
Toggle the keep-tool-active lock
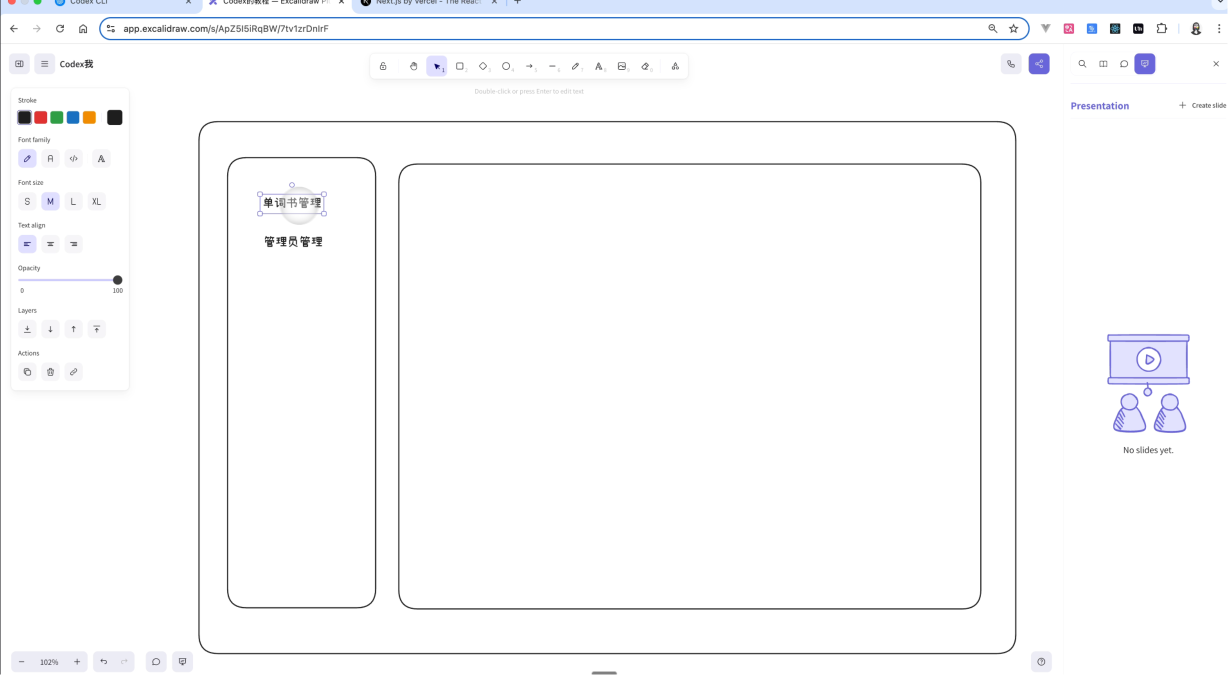pos(383,66)
